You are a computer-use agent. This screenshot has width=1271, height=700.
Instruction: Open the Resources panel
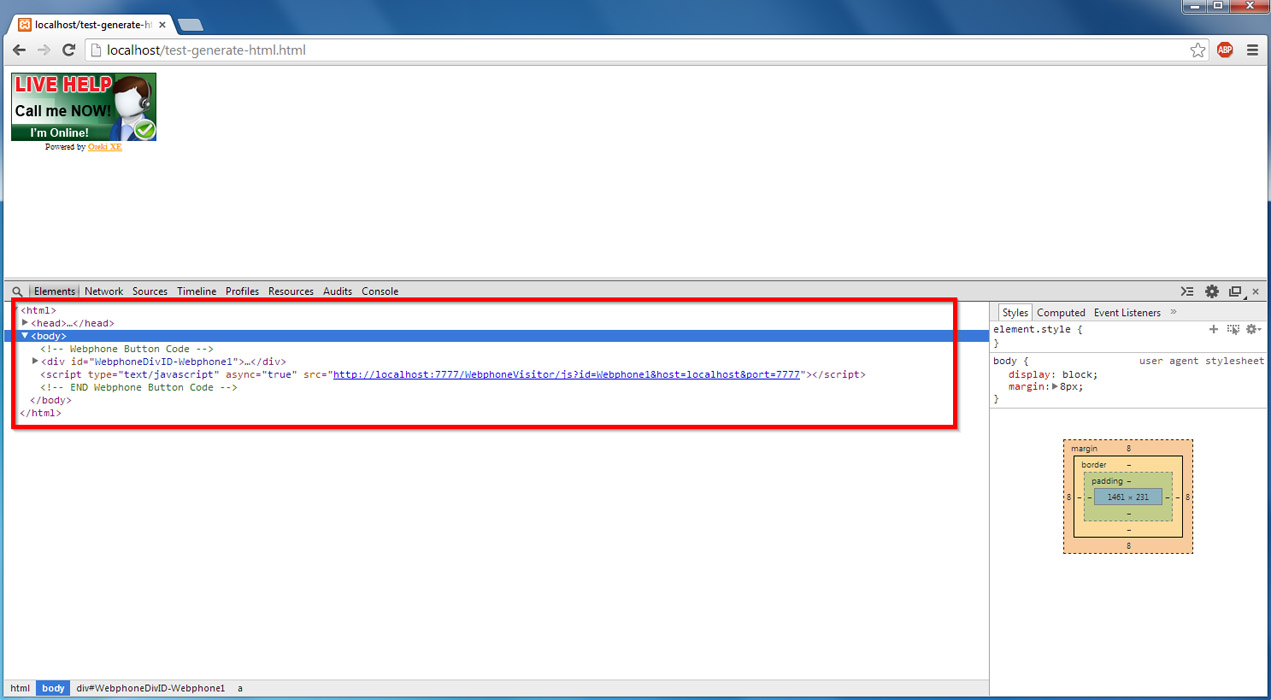pos(291,292)
